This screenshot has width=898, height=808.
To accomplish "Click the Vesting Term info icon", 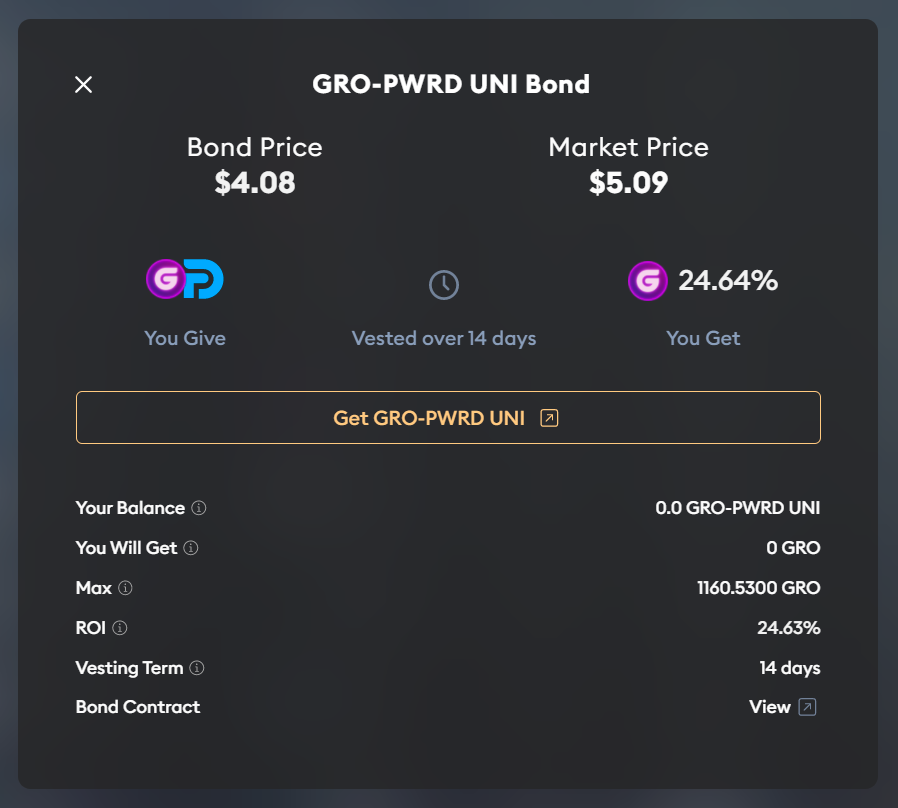I will [x=197, y=668].
